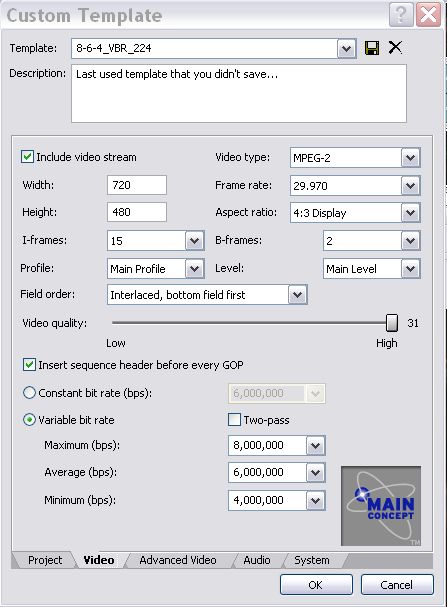The width and height of the screenshot is (447, 607).
Task: Click the Cancel button
Action: [397, 585]
